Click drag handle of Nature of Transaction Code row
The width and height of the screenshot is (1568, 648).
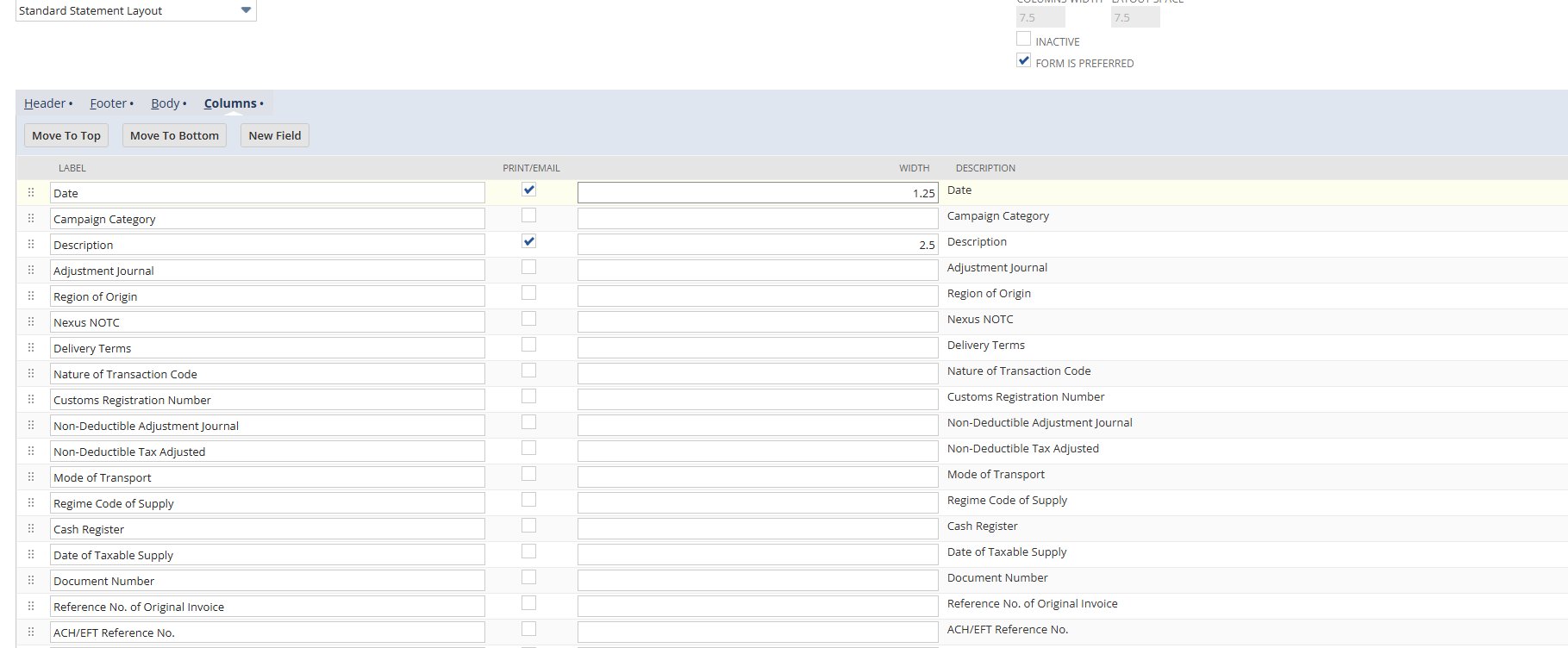point(31,373)
